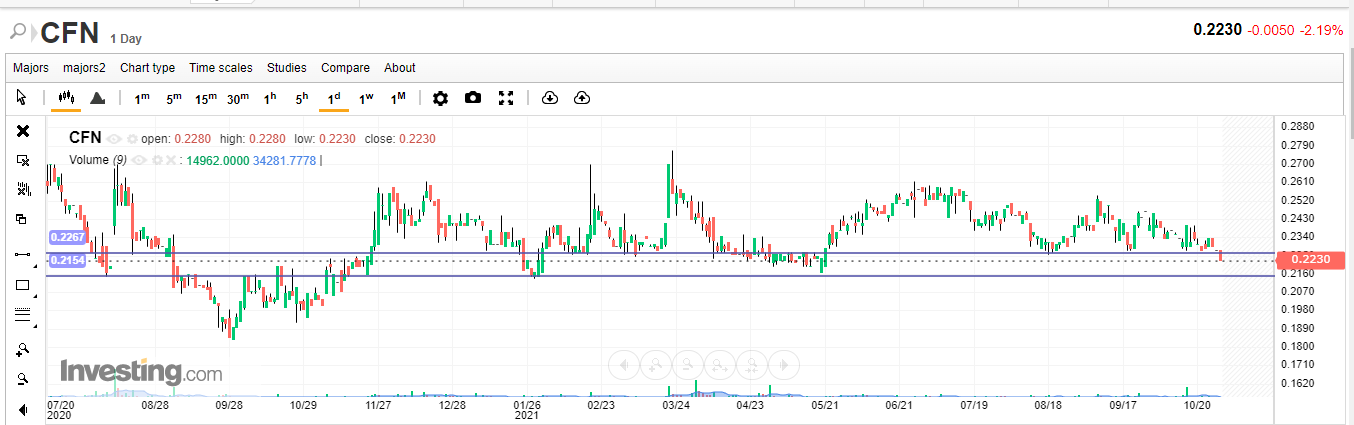
Task: Switch to the area chart type icon
Action: [x=97, y=98]
